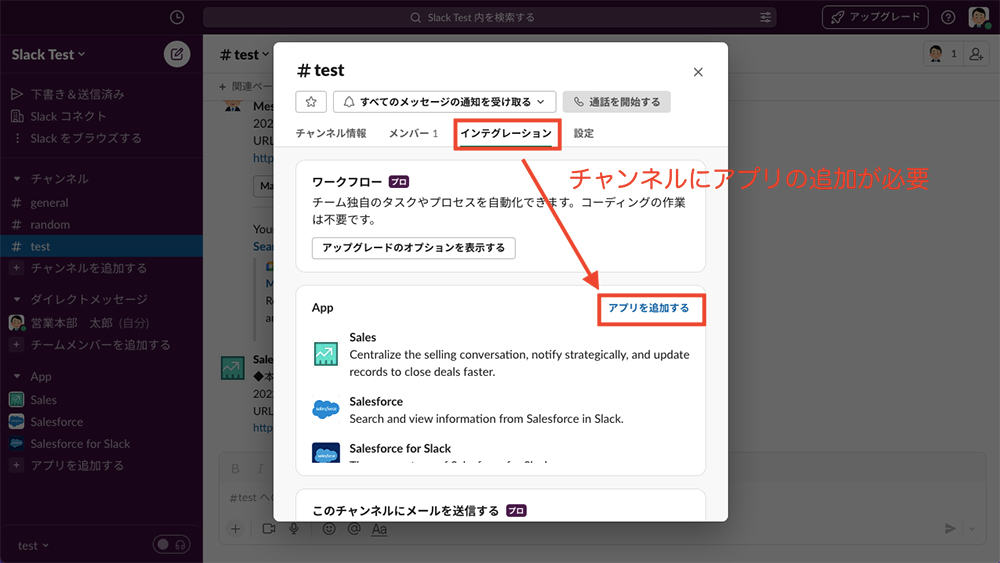Open the random channel
Viewport: 1000px width, 563px height.
50,224
